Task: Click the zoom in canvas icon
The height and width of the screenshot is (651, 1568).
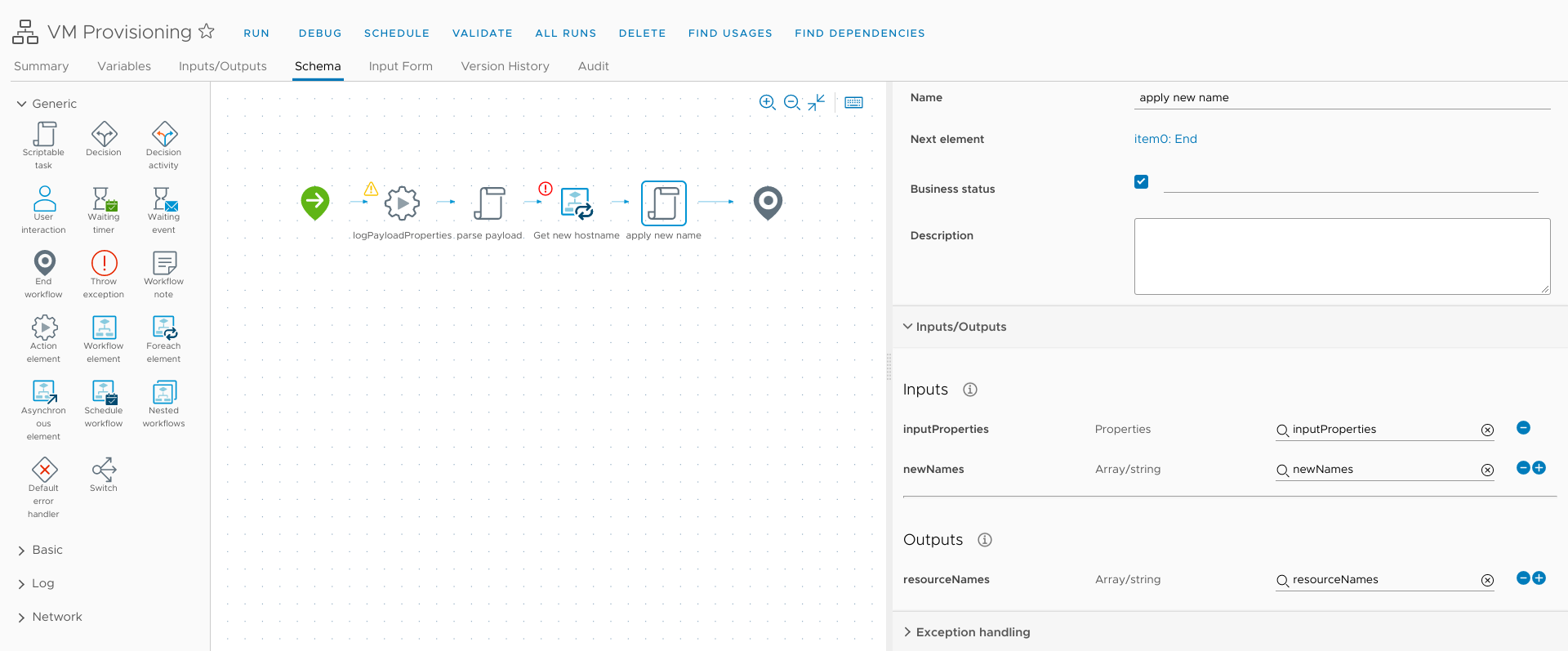Action: (767, 102)
